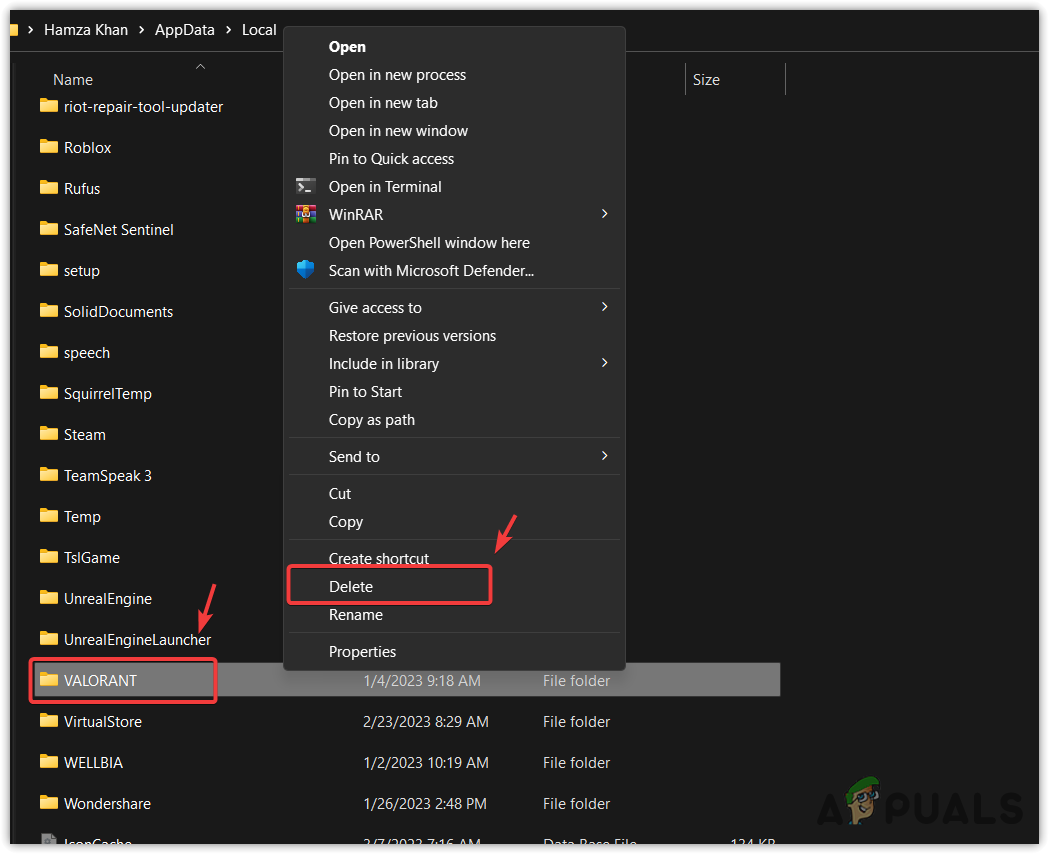Image resolution: width=1049 pixels, height=854 pixels.
Task: Click the yellow folder icon beside Wondershare
Action: pyautogui.click(x=48, y=803)
